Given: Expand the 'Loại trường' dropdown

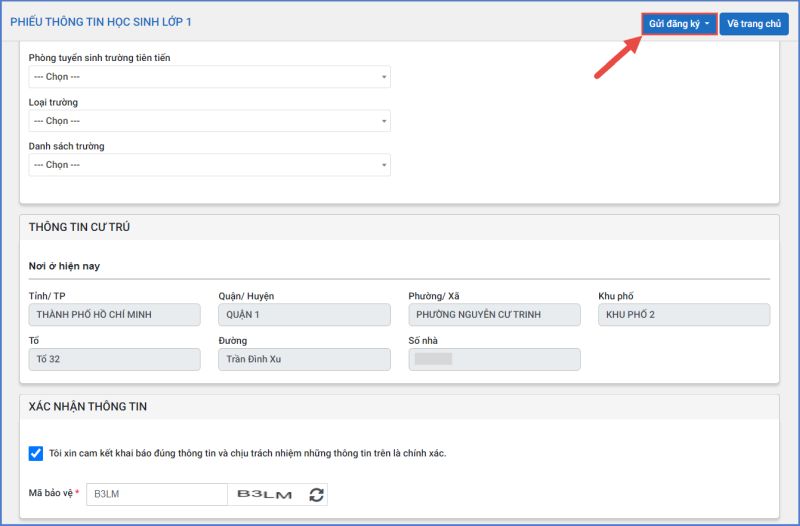Looking at the screenshot, I should click(x=209, y=121).
